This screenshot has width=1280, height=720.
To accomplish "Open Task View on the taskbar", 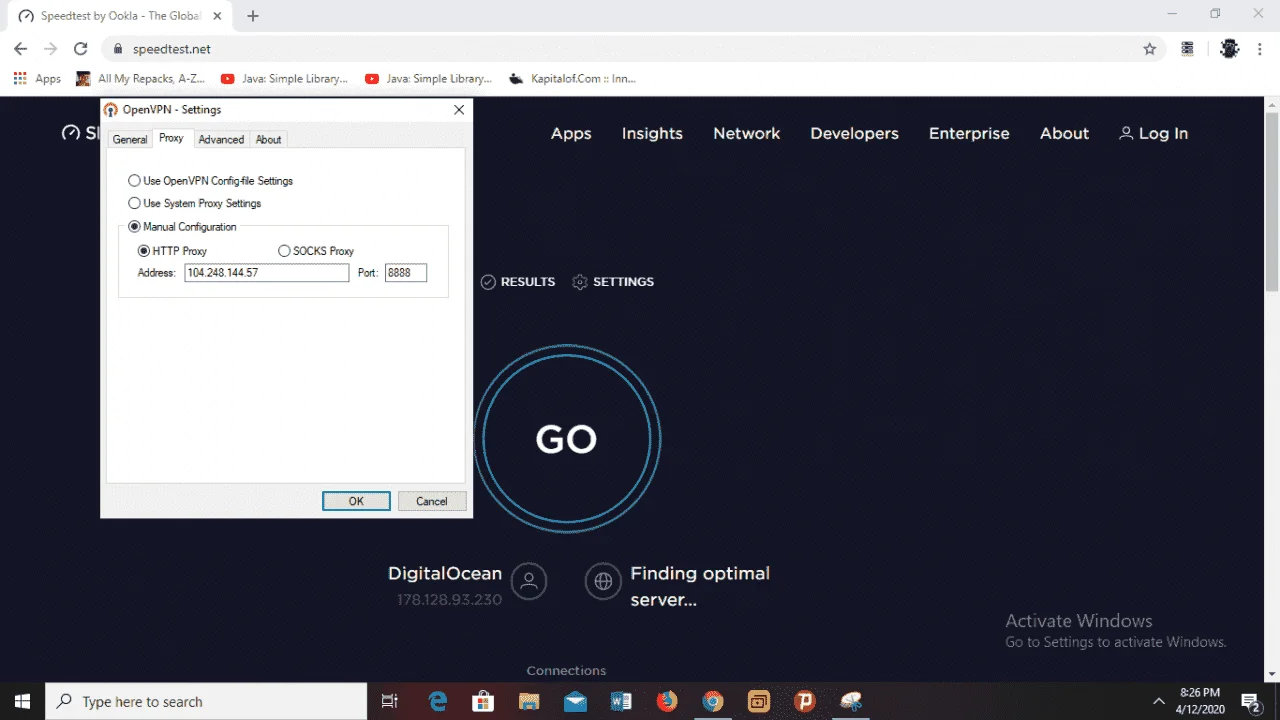I will pos(390,701).
